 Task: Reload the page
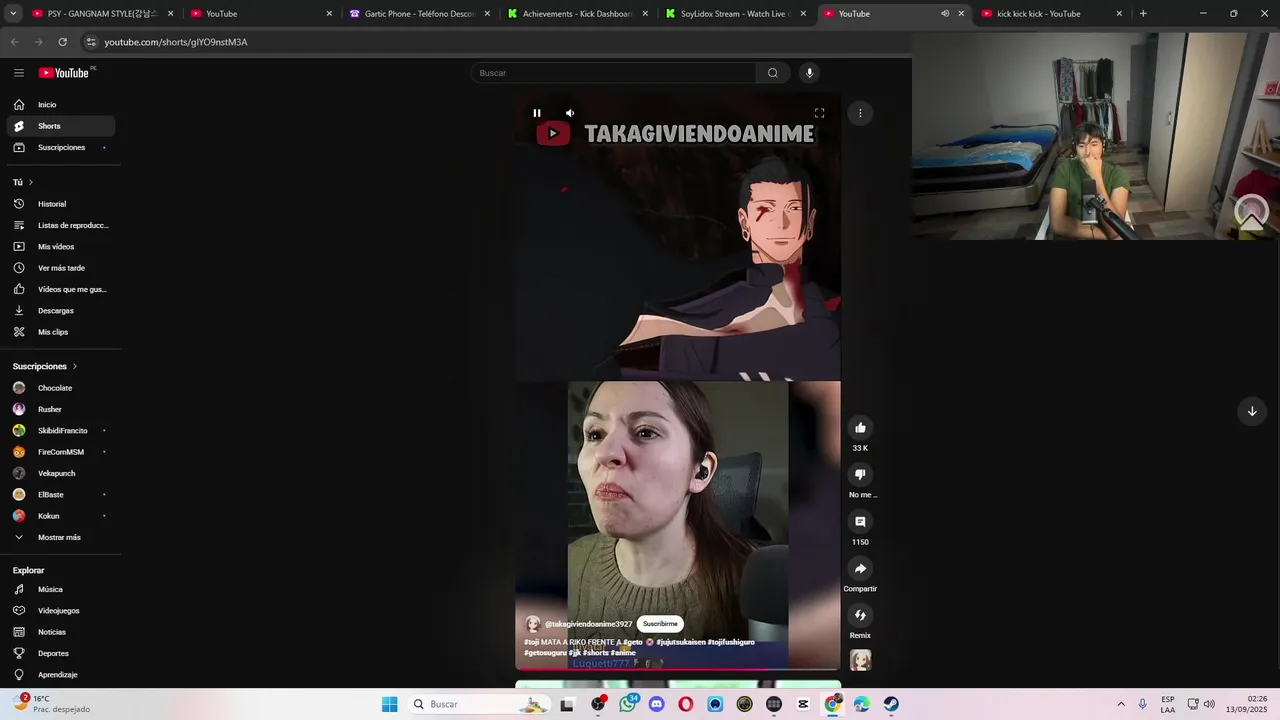(62, 42)
